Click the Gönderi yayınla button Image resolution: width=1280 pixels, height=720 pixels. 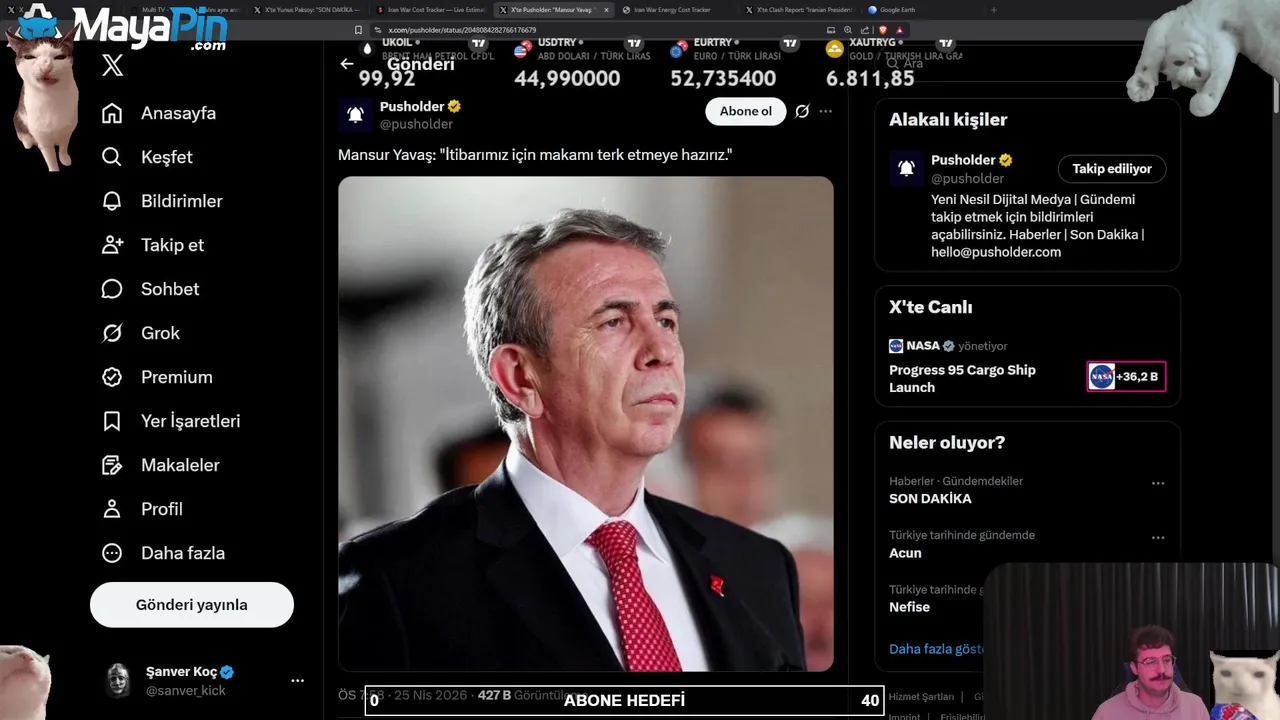click(x=192, y=605)
